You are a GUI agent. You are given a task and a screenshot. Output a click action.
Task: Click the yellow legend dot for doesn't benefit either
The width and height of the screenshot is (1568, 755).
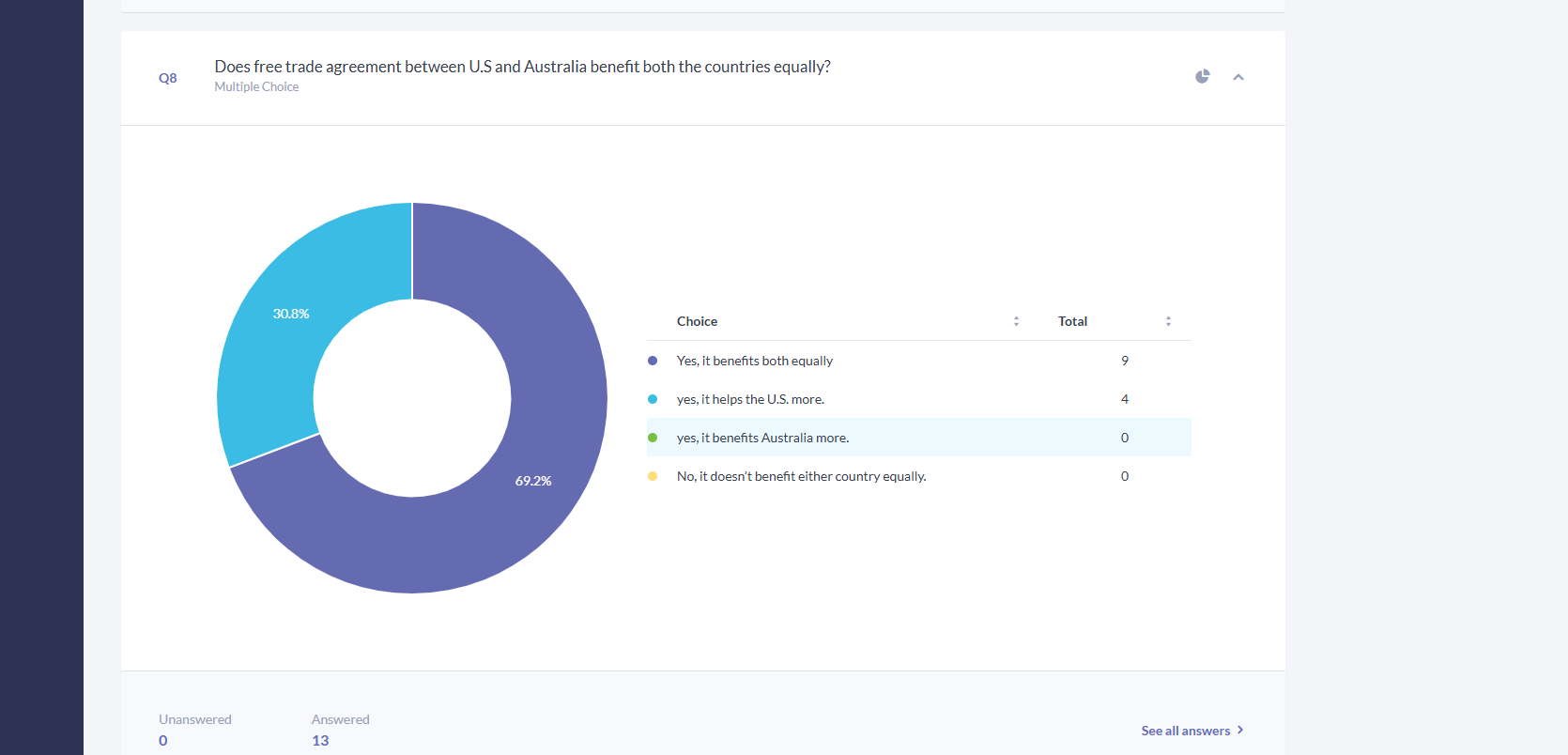tap(653, 476)
